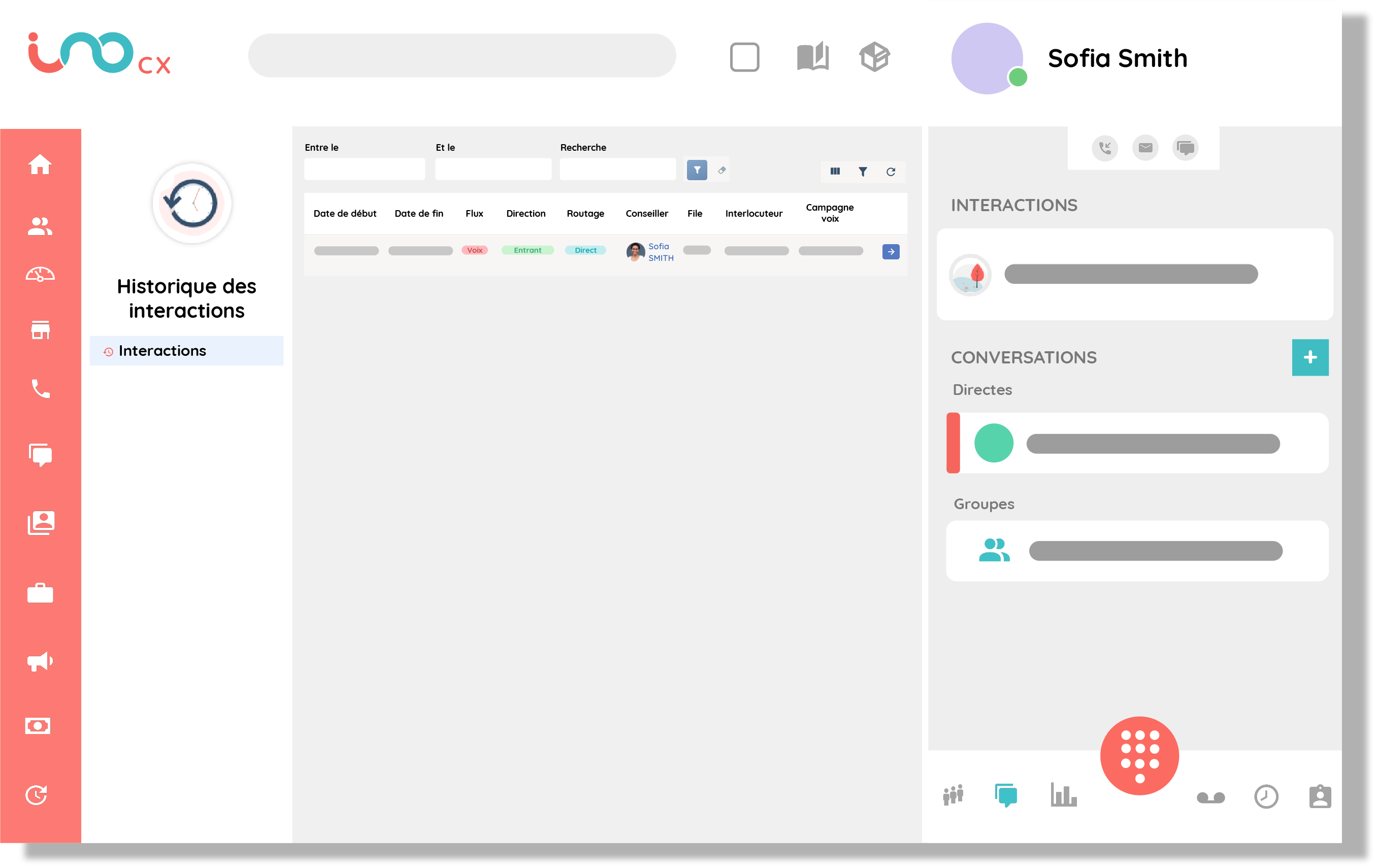Click the dark funnel filter icon
Image resolution: width=1377 pixels, height=868 pixels.
point(862,171)
